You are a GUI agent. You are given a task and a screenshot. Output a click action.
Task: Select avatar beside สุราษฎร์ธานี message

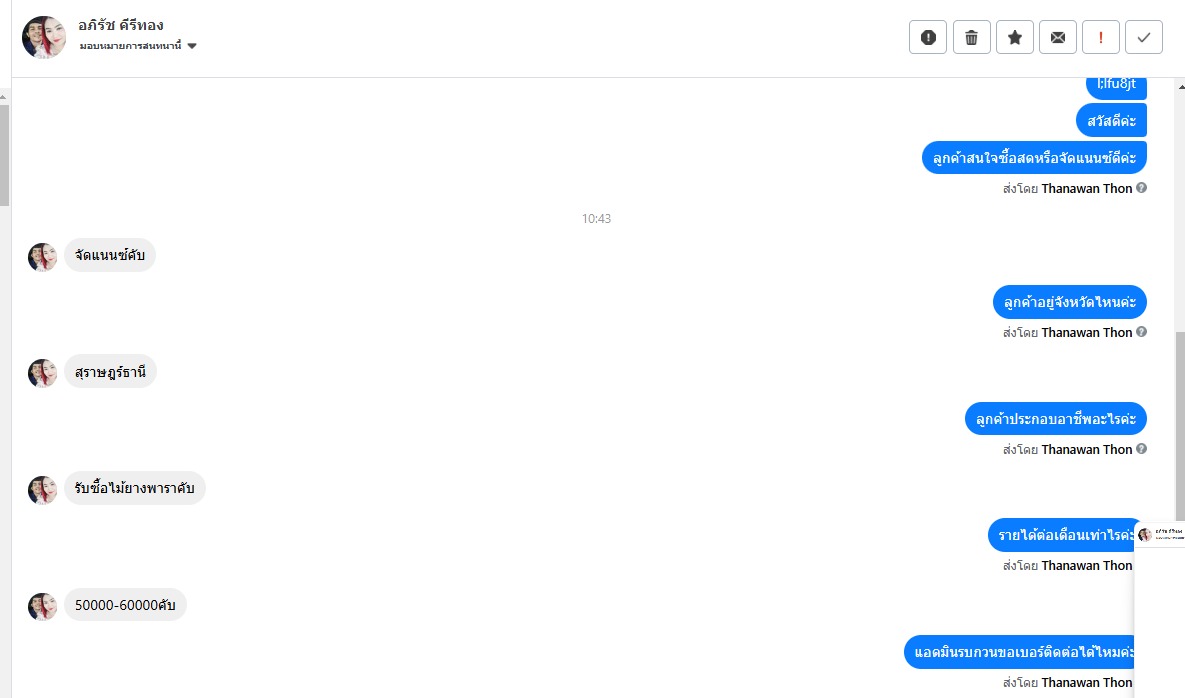coord(42,373)
